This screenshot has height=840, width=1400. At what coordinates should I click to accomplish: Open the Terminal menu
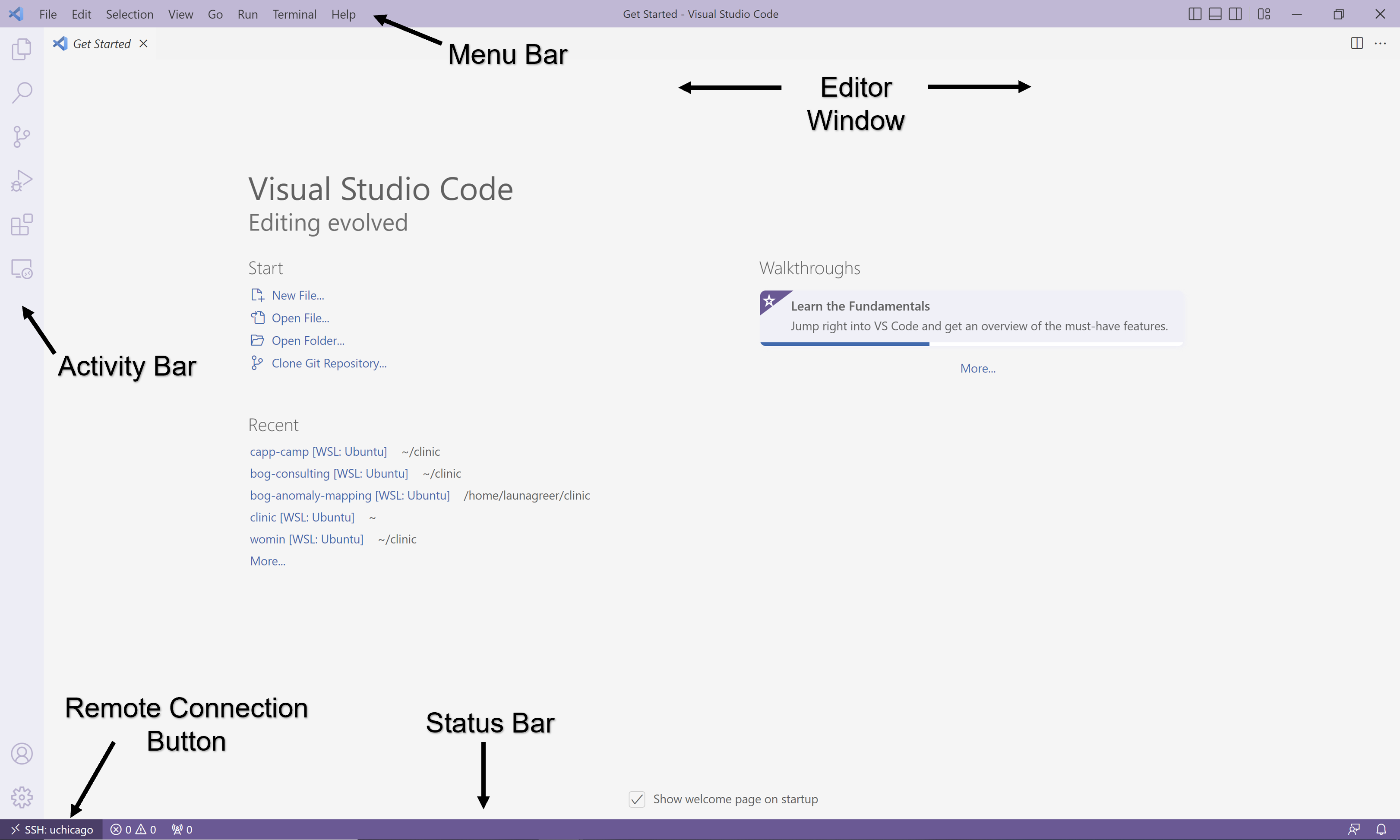(294, 14)
